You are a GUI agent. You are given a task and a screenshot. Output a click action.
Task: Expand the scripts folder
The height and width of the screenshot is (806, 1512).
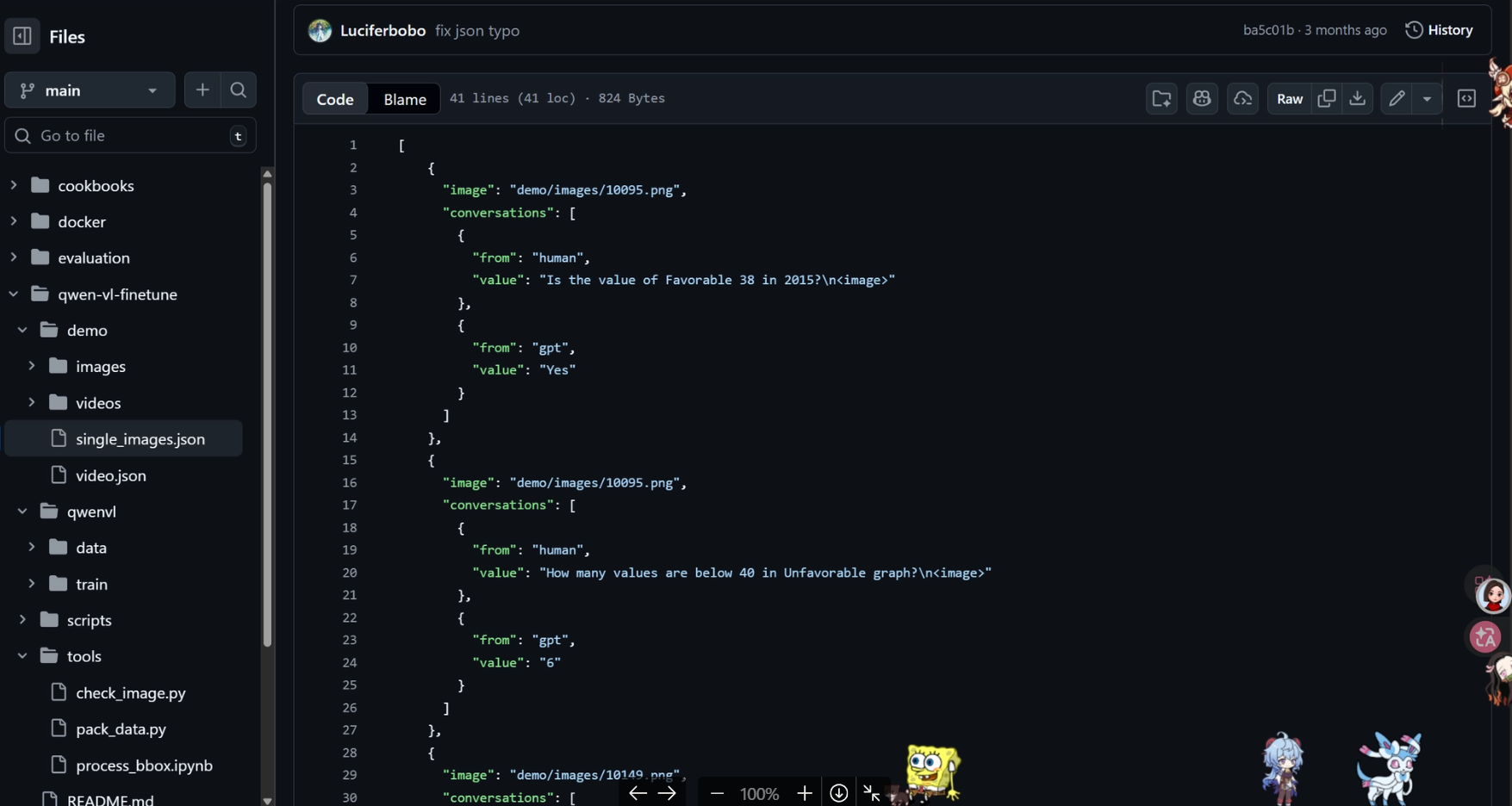(x=22, y=619)
